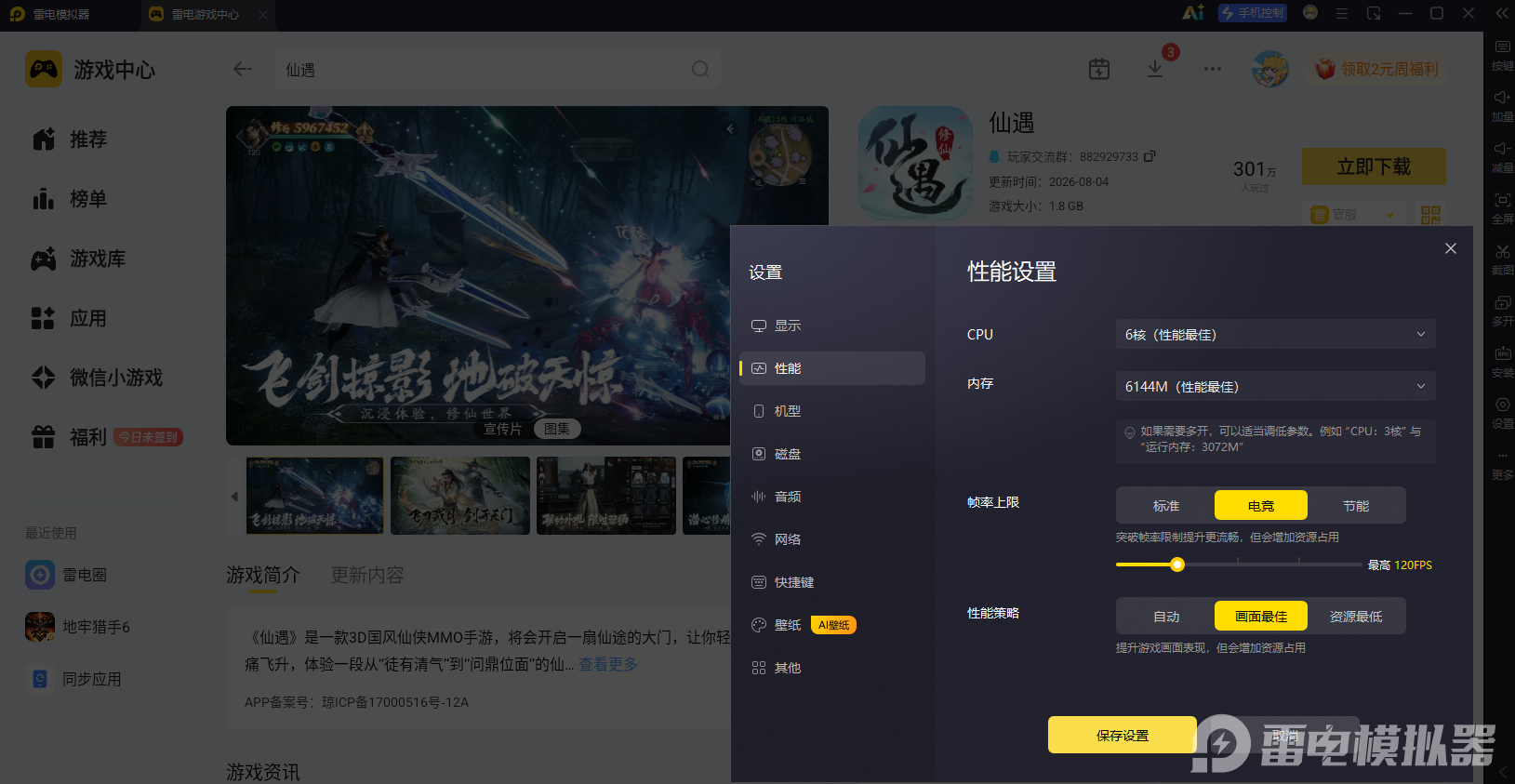Go to 微信小游戏 in sidebar
Screen dimensions: 1515x784
[97, 378]
